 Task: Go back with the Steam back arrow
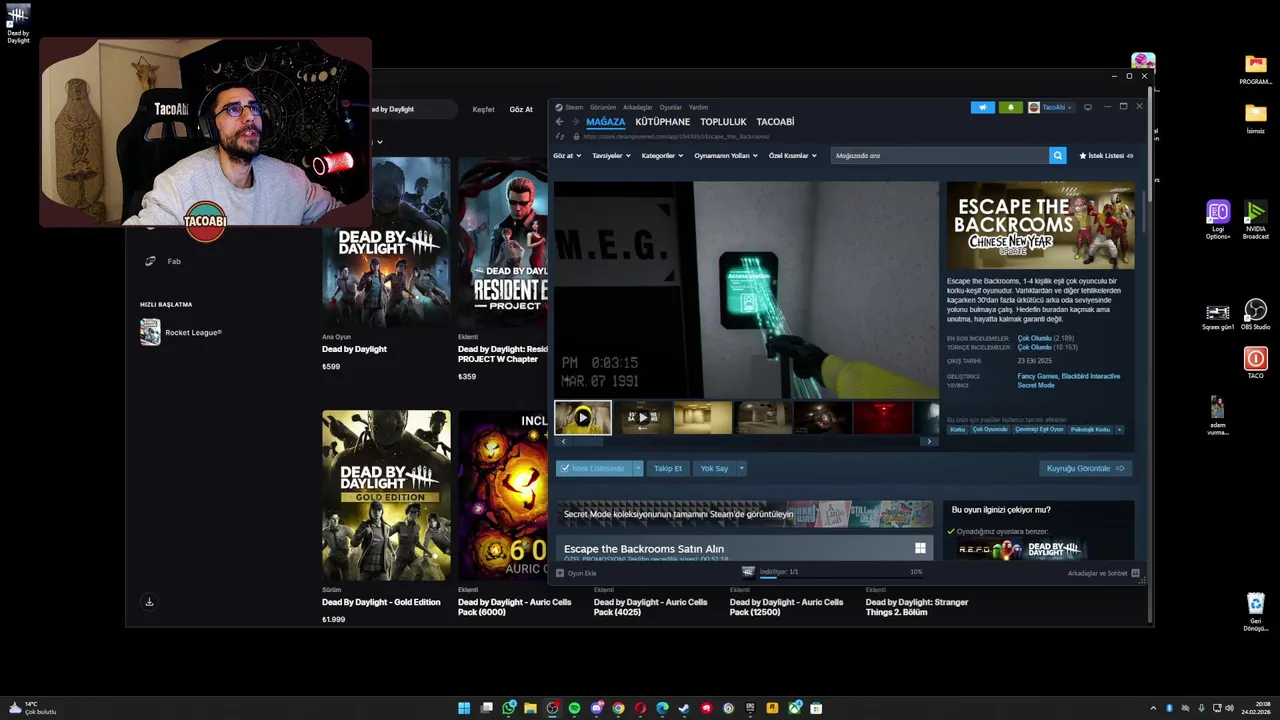[x=560, y=122]
